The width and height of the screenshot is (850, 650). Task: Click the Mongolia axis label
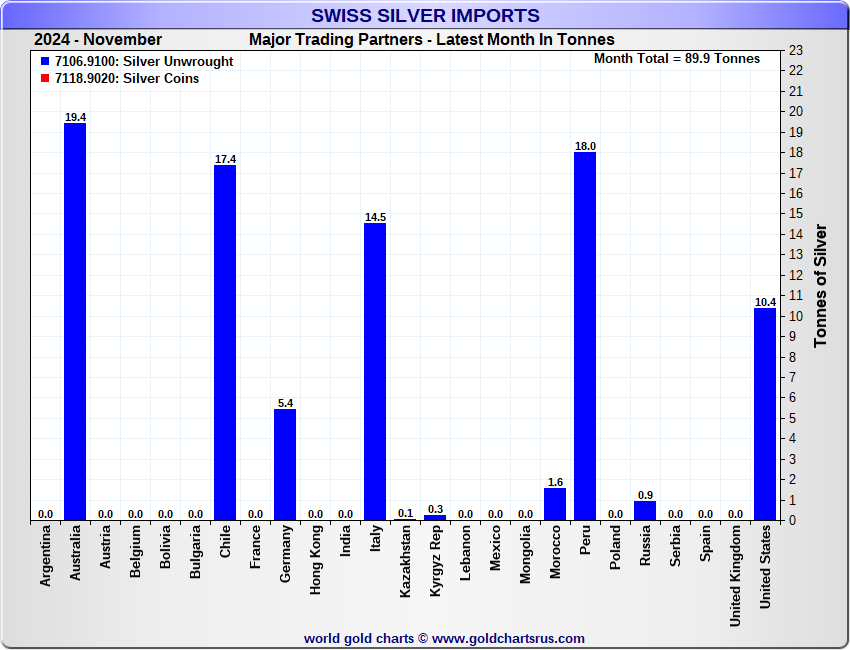click(x=525, y=555)
